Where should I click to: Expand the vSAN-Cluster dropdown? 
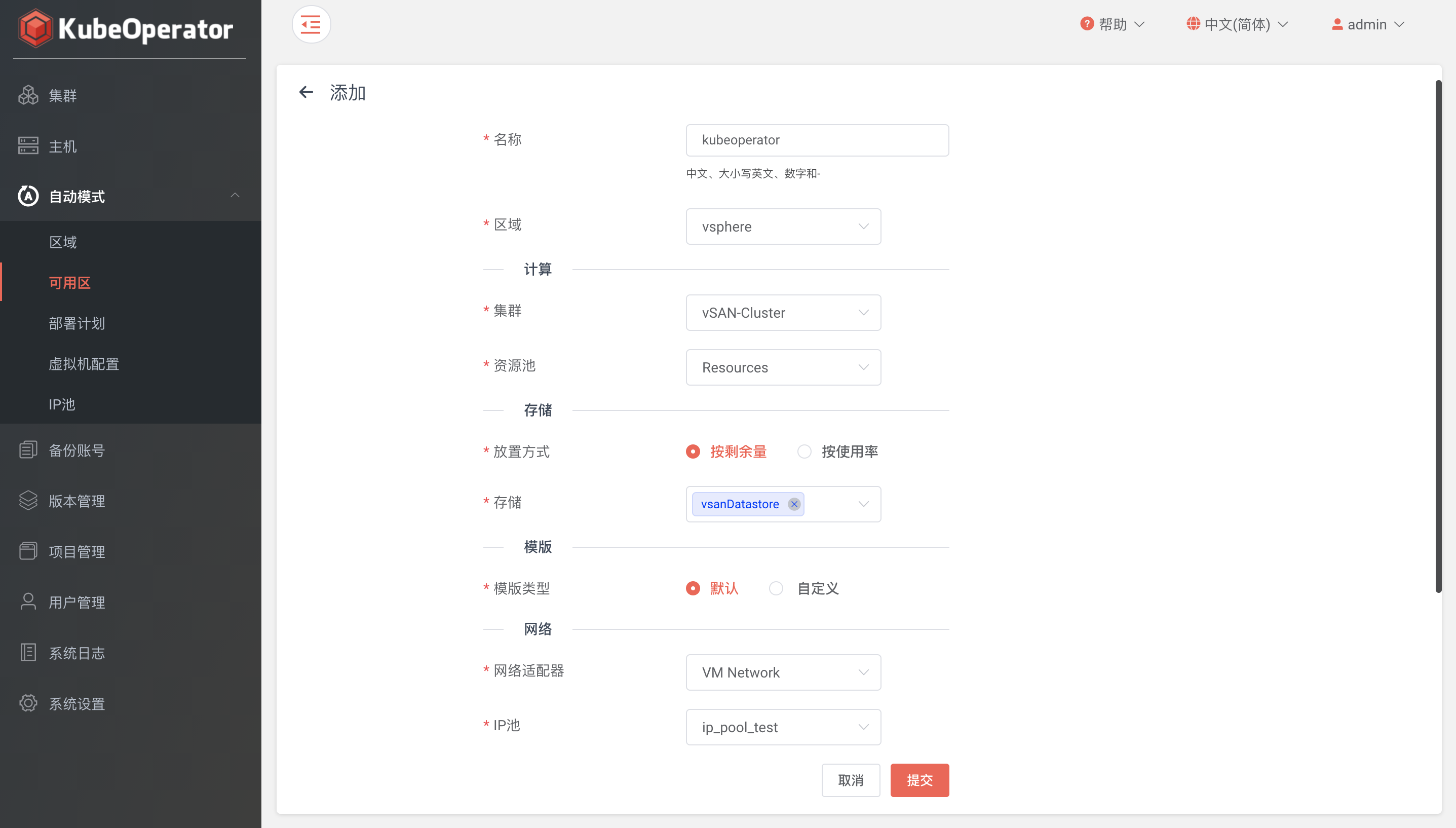pyautogui.click(x=783, y=312)
